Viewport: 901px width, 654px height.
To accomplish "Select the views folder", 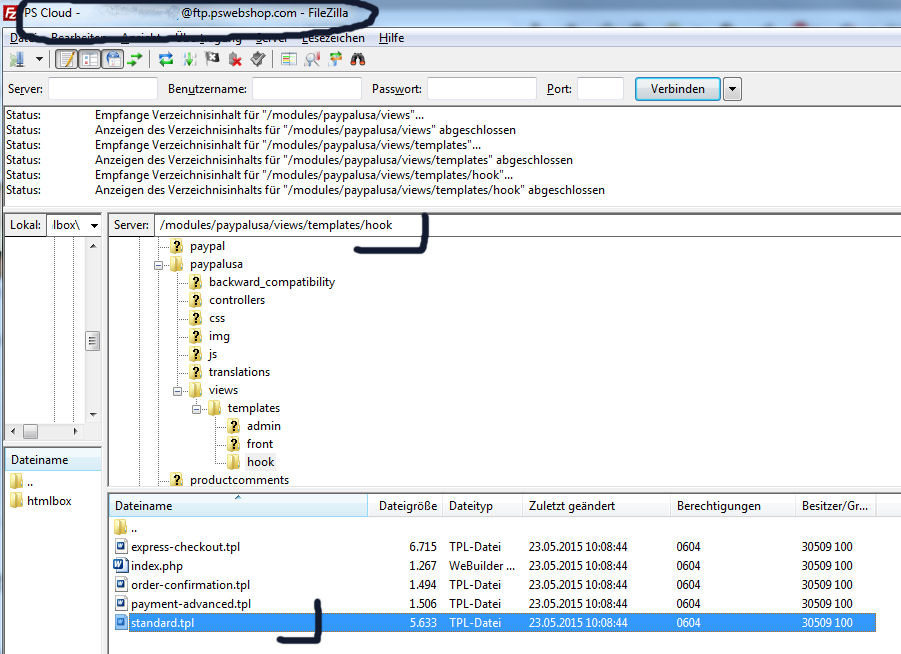I will coord(223,390).
